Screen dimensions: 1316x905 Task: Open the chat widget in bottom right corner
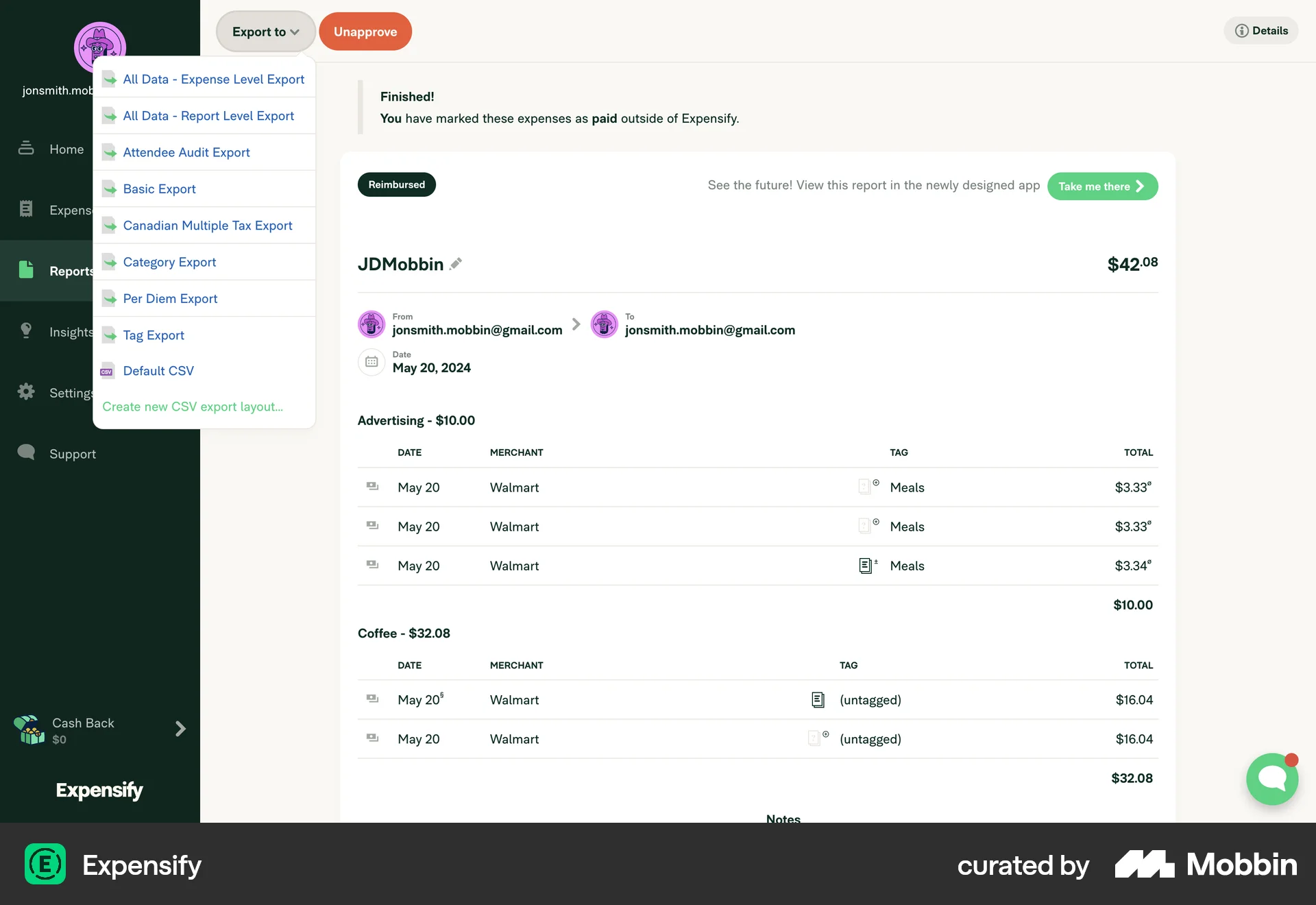tap(1271, 779)
